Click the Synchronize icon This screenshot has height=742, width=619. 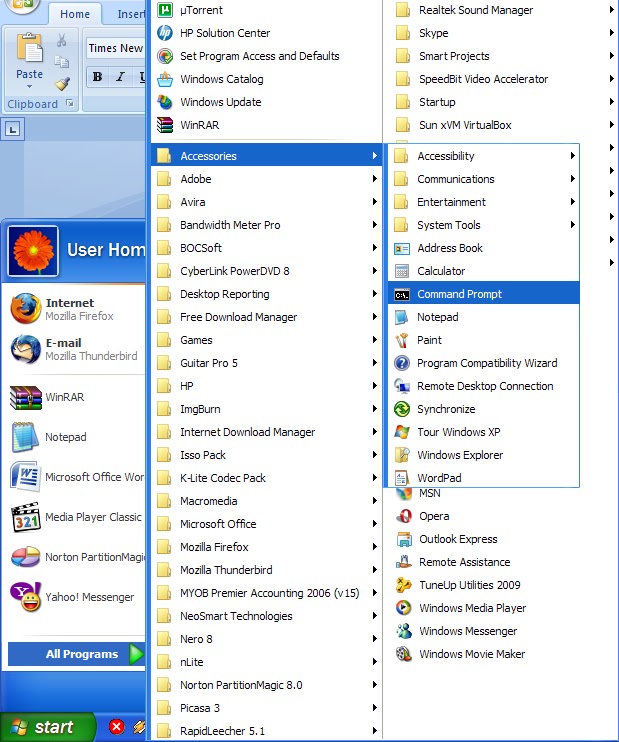tap(402, 409)
